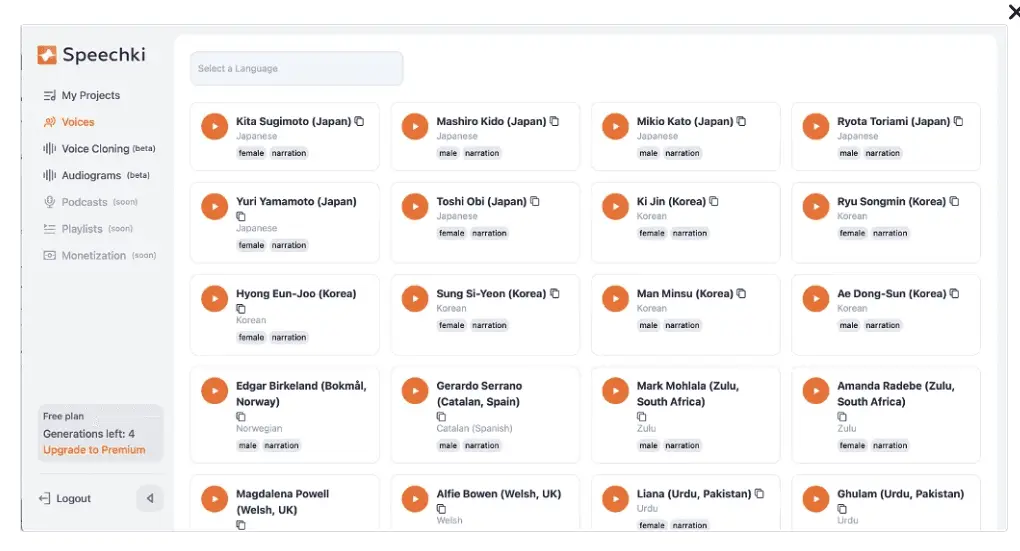This screenshot has width=1020, height=551.
Task: Play Gerardo Serrano Catalan voice sample
Action: tap(414, 391)
